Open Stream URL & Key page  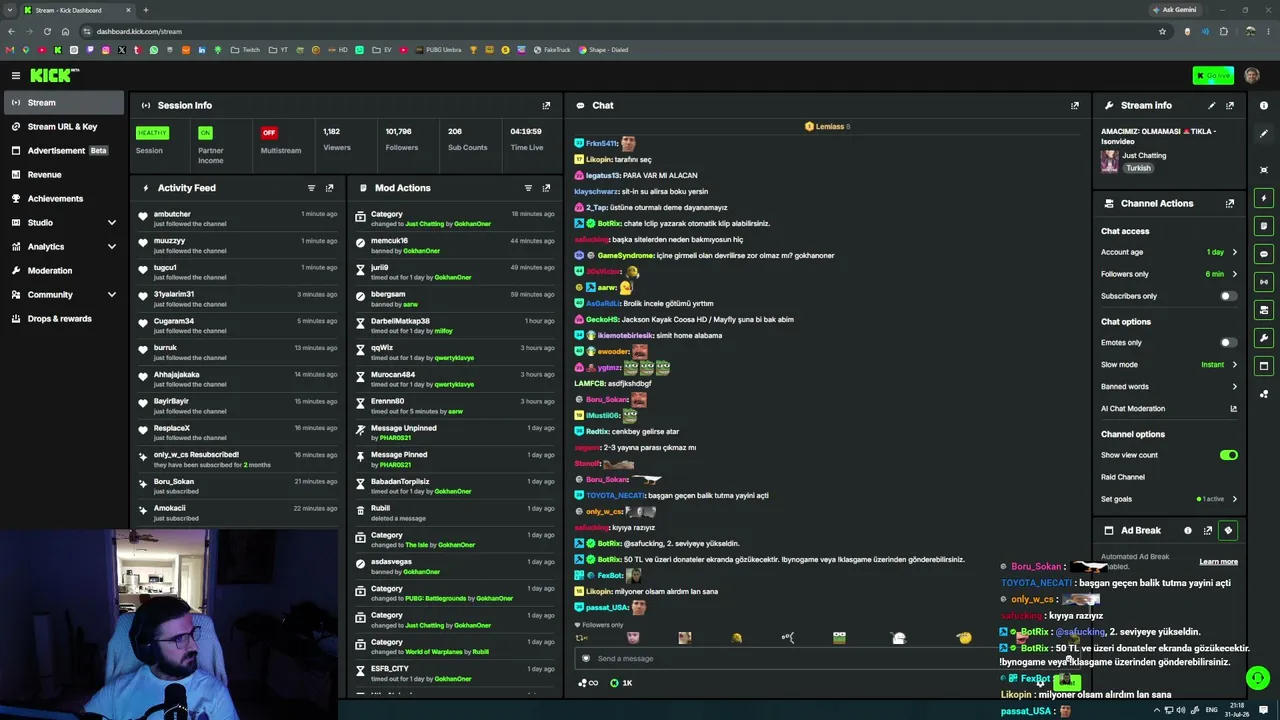62,126
